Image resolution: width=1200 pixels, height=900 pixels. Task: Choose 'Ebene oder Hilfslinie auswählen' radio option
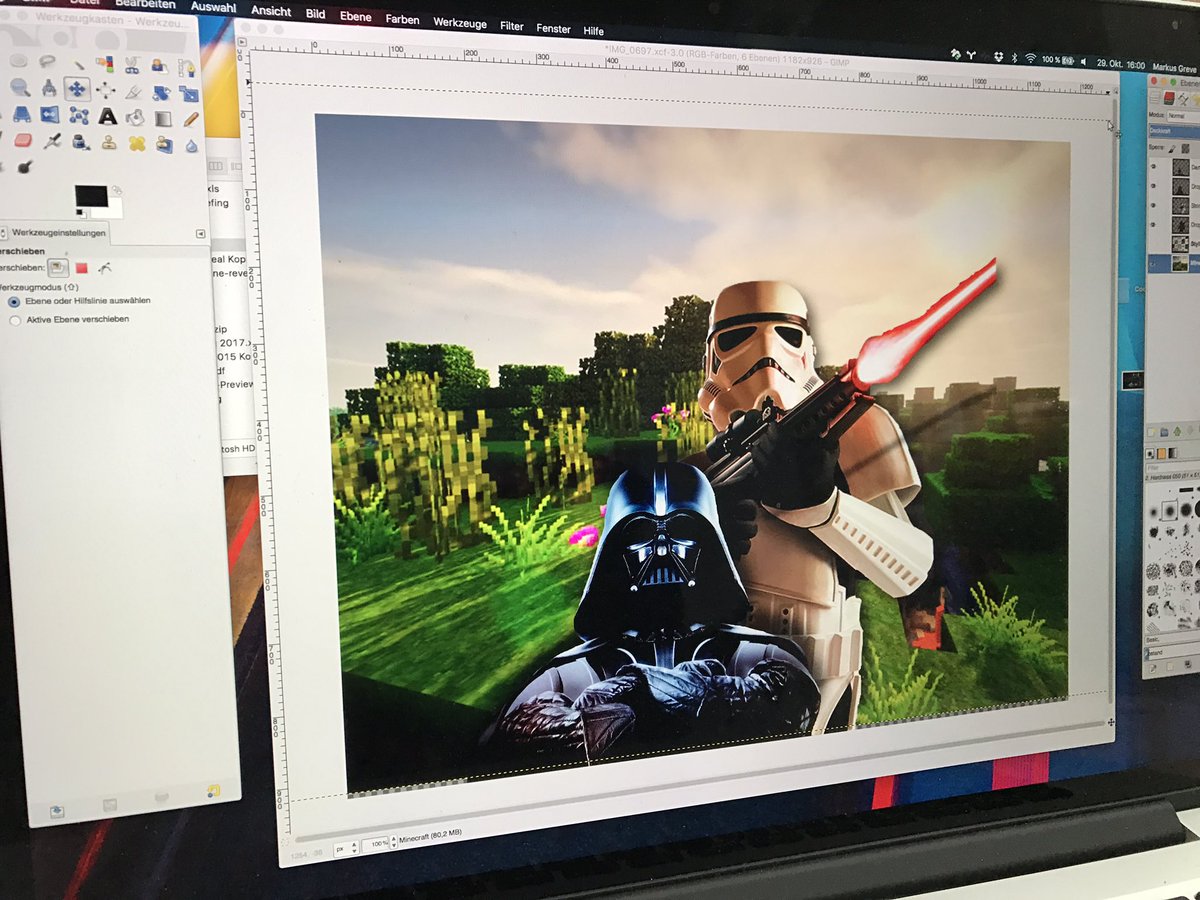point(14,301)
